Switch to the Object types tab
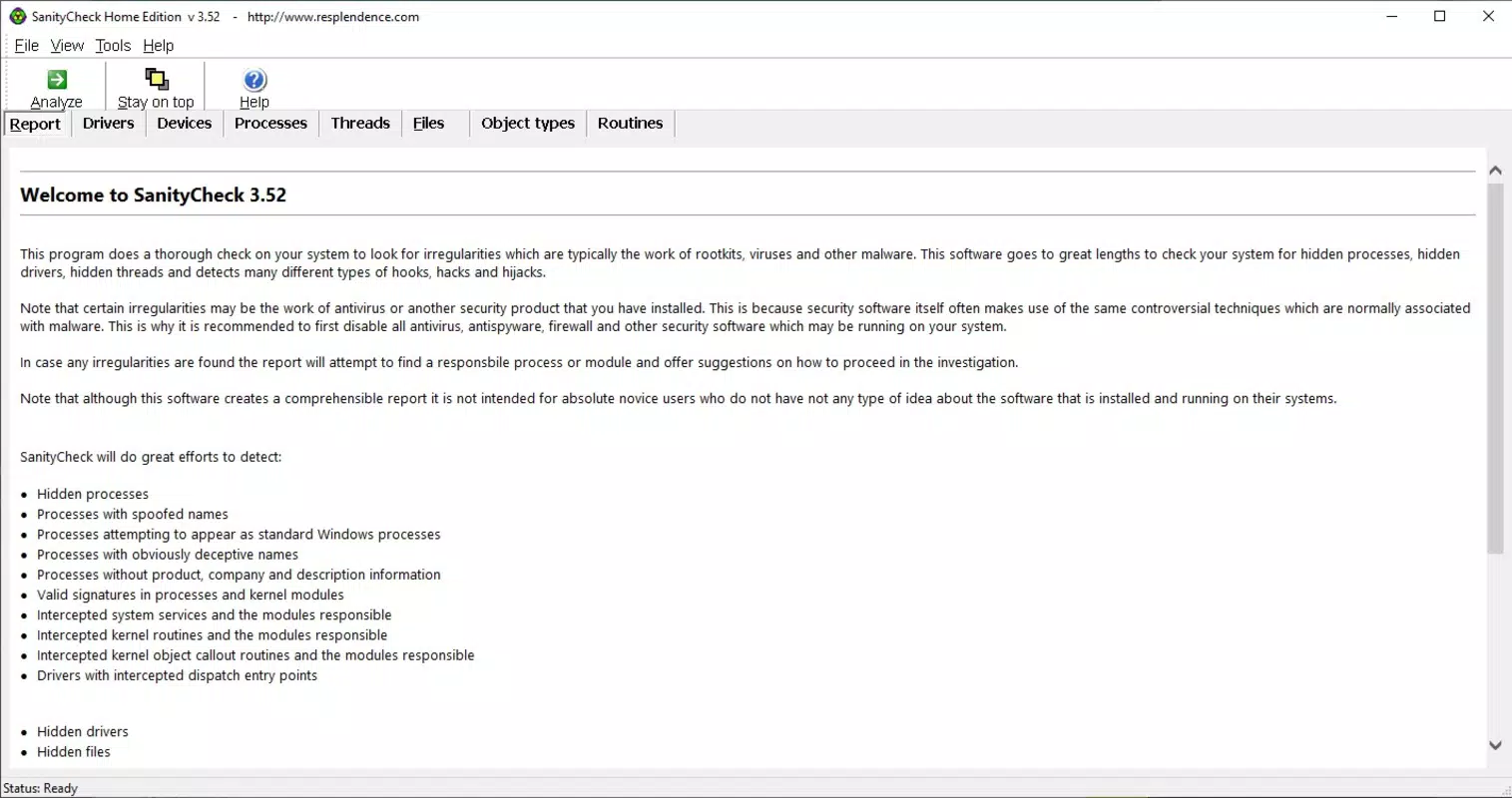This screenshot has height=798, width=1512. [x=528, y=123]
